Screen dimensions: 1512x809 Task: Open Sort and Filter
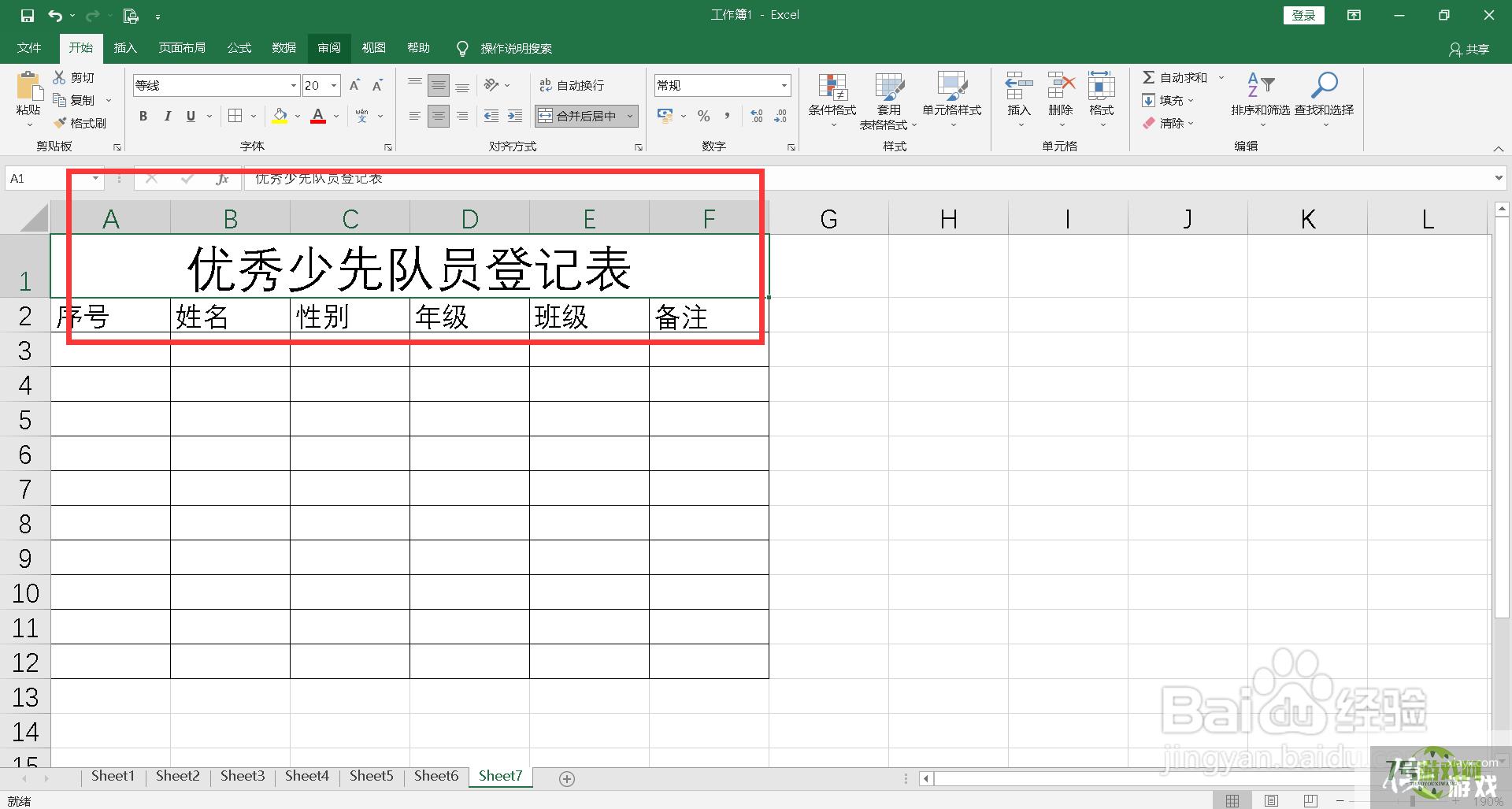pos(1261,100)
